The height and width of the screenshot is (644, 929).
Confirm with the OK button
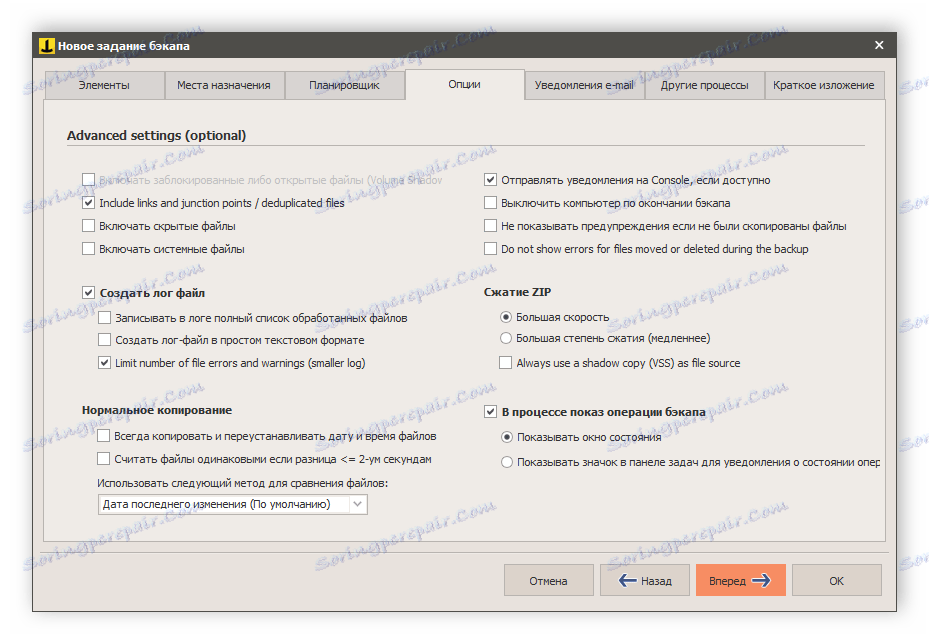837,581
